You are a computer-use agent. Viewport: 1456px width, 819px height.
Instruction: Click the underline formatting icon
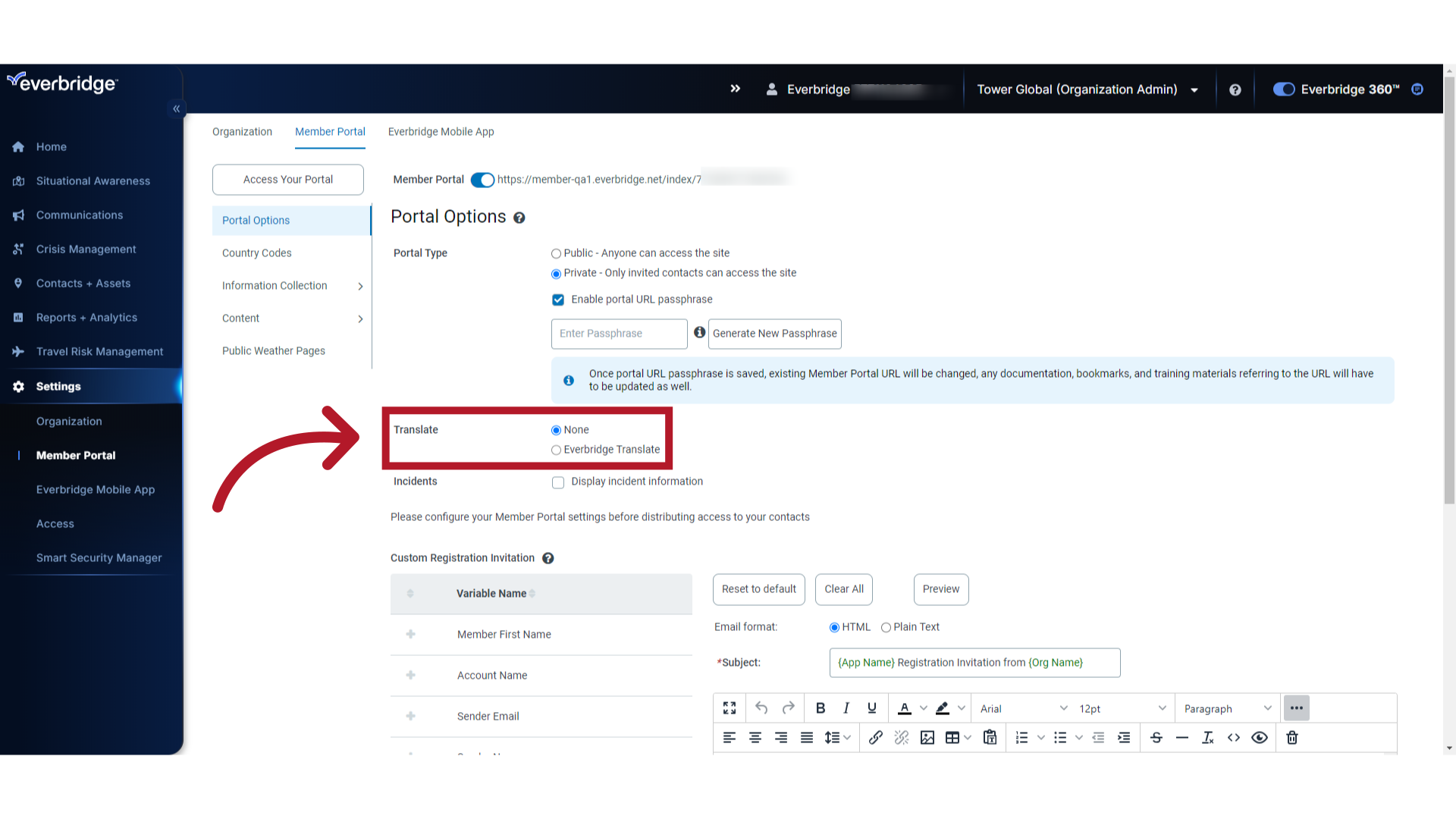[871, 708]
